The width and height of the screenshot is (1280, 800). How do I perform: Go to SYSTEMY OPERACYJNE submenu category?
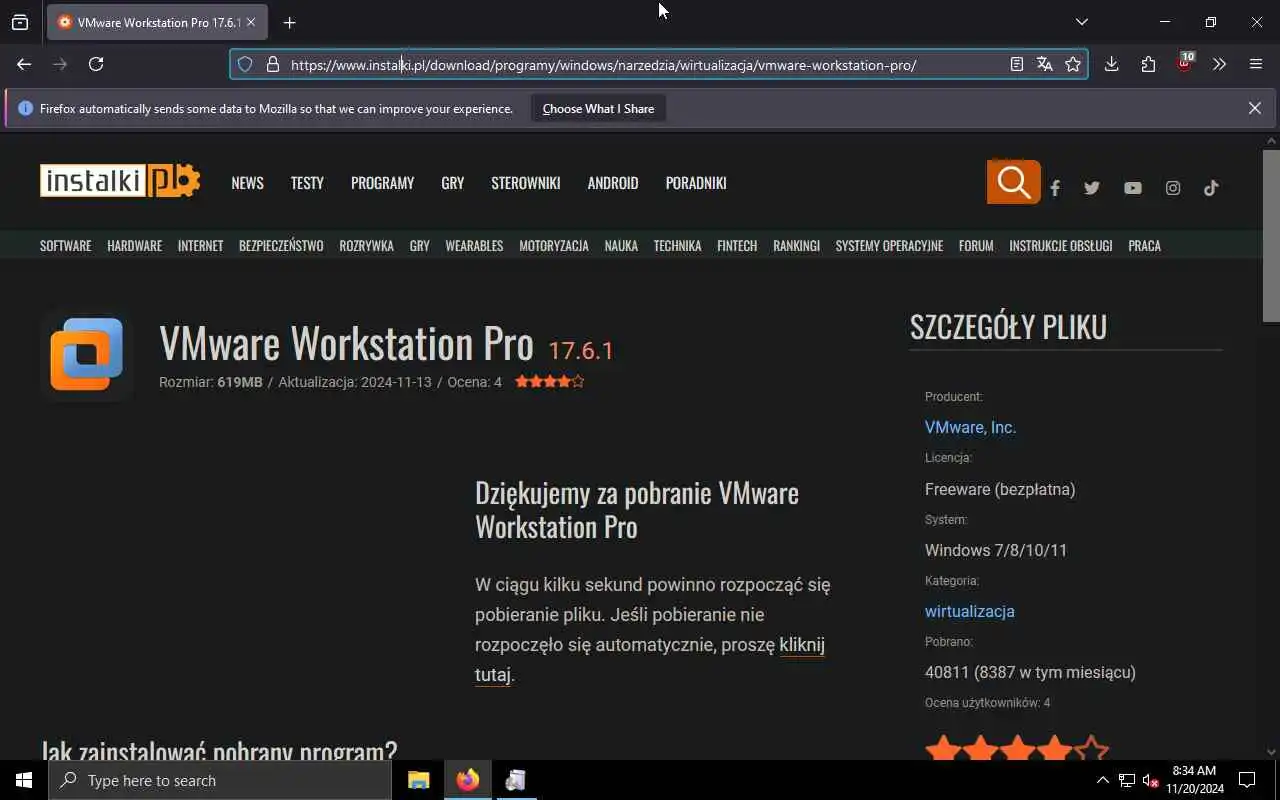(x=889, y=246)
